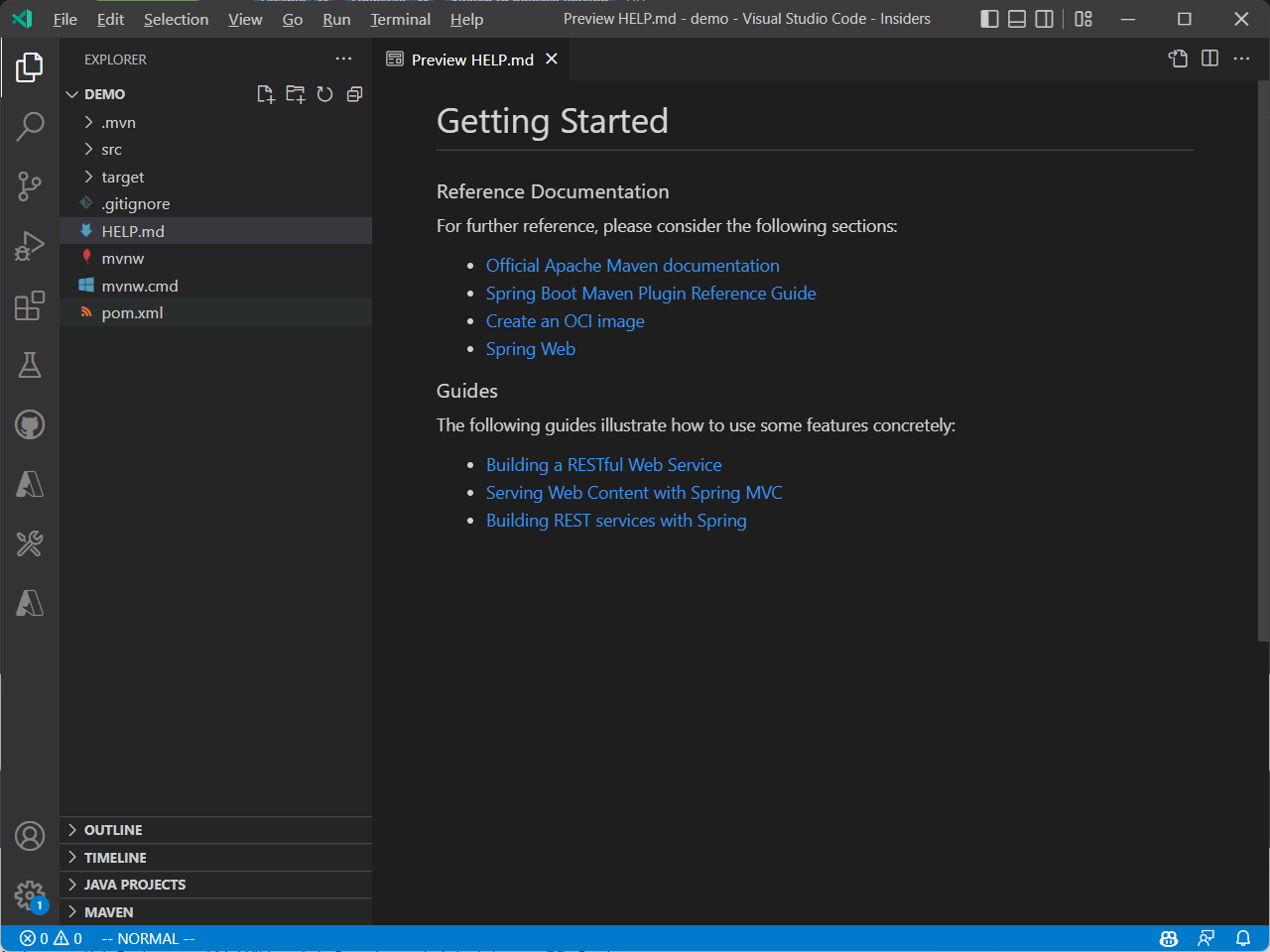The image size is (1270, 952).
Task: Open the Terminal menu
Action: (x=400, y=19)
